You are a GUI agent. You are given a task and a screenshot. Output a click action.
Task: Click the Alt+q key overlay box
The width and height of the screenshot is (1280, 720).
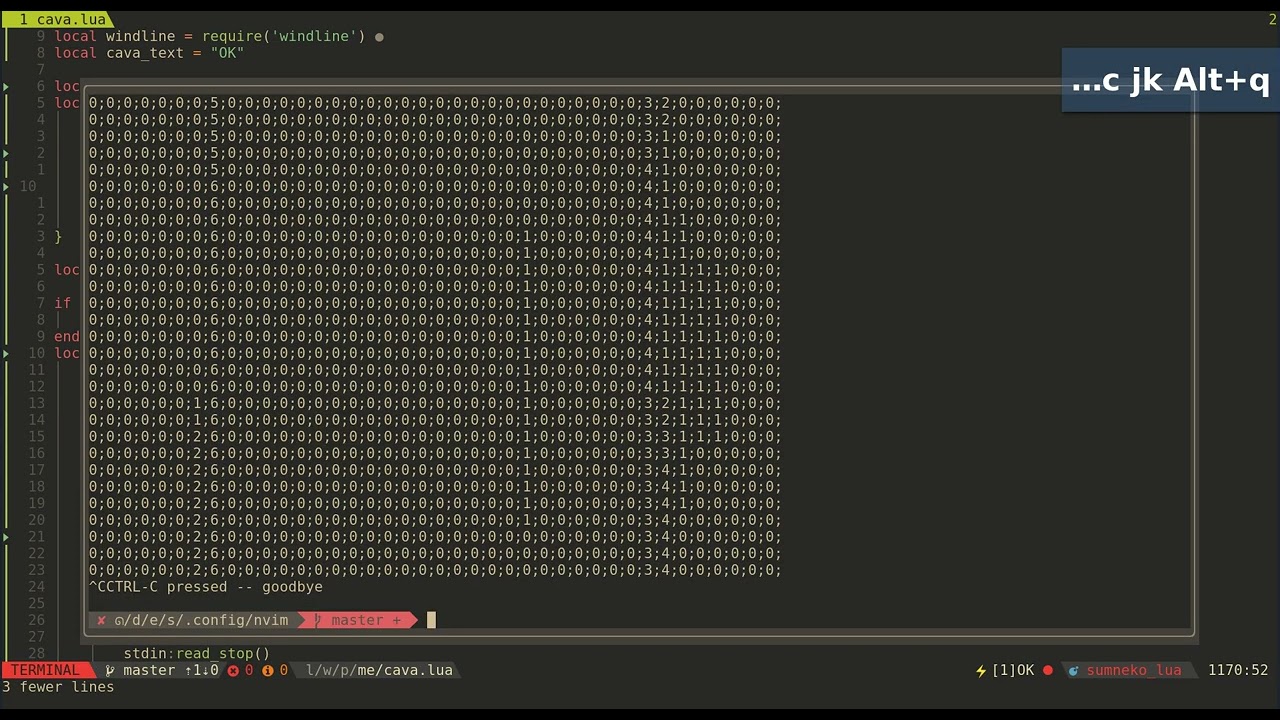[1171, 80]
